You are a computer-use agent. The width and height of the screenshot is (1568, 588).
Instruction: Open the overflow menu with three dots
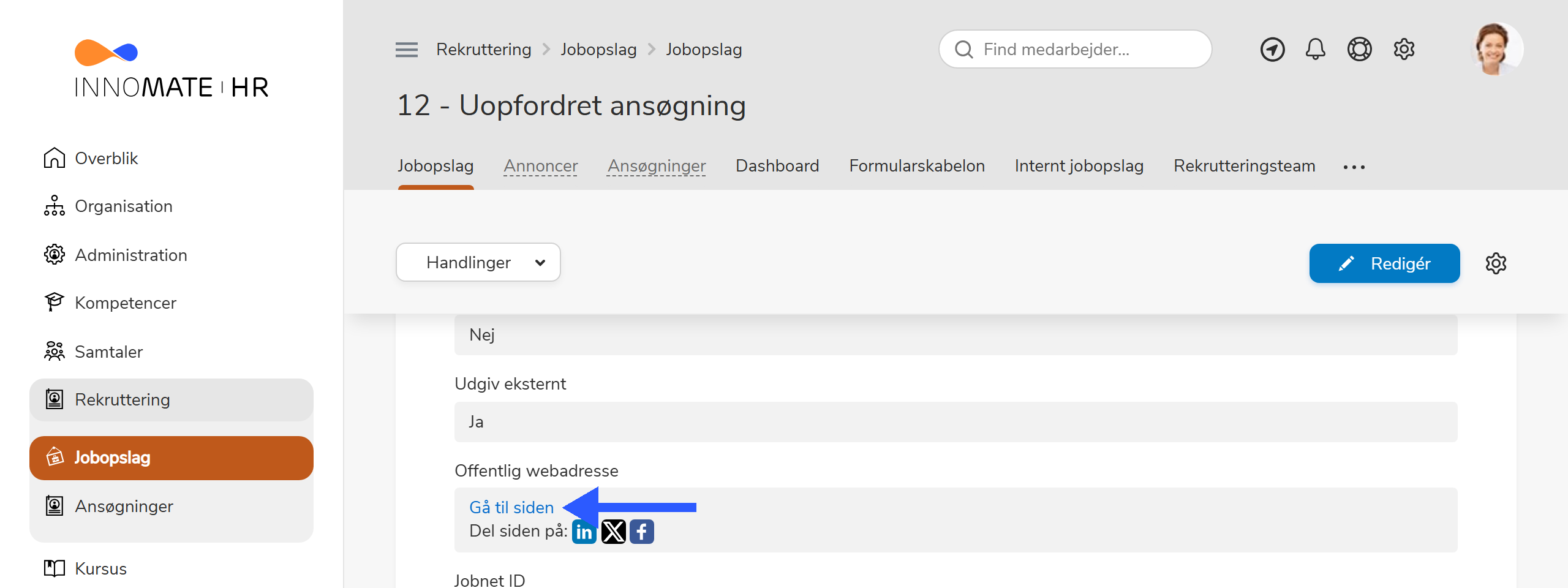coord(1354,166)
